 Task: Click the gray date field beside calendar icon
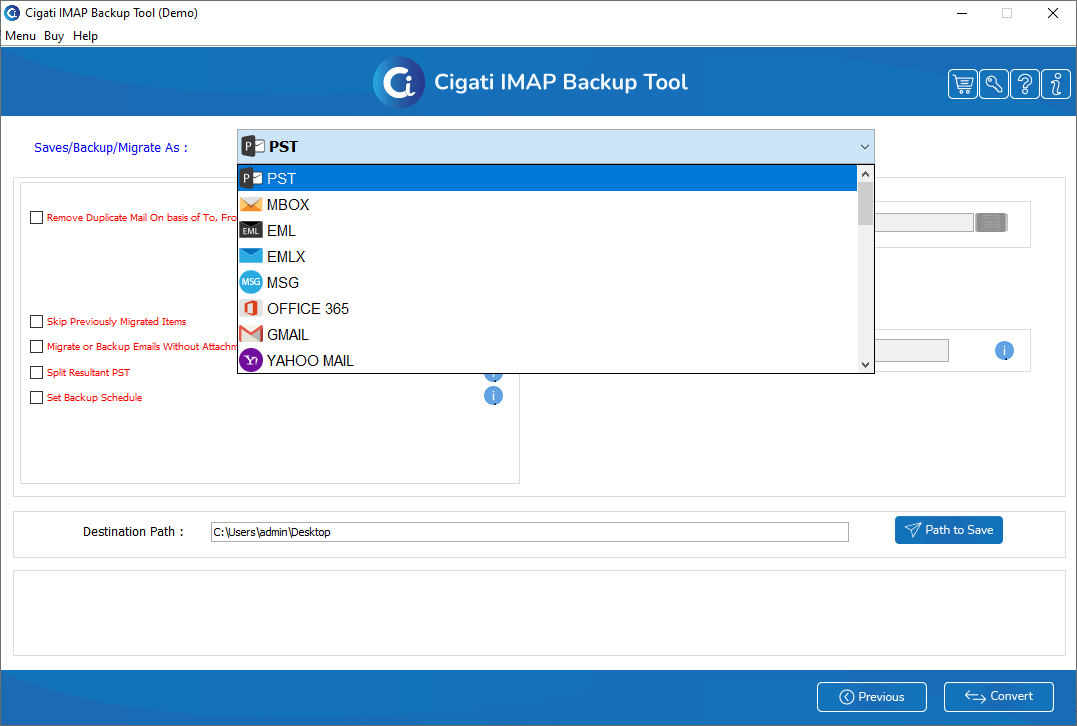(x=924, y=223)
